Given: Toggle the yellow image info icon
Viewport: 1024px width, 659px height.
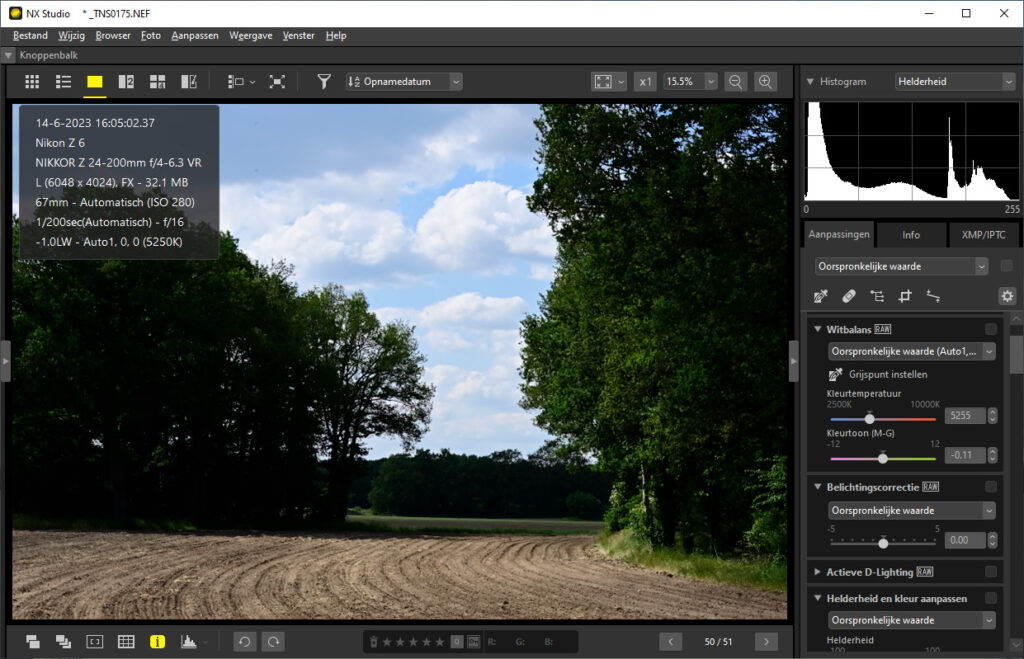Looking at the screenshot, I should tap(157, 641).
